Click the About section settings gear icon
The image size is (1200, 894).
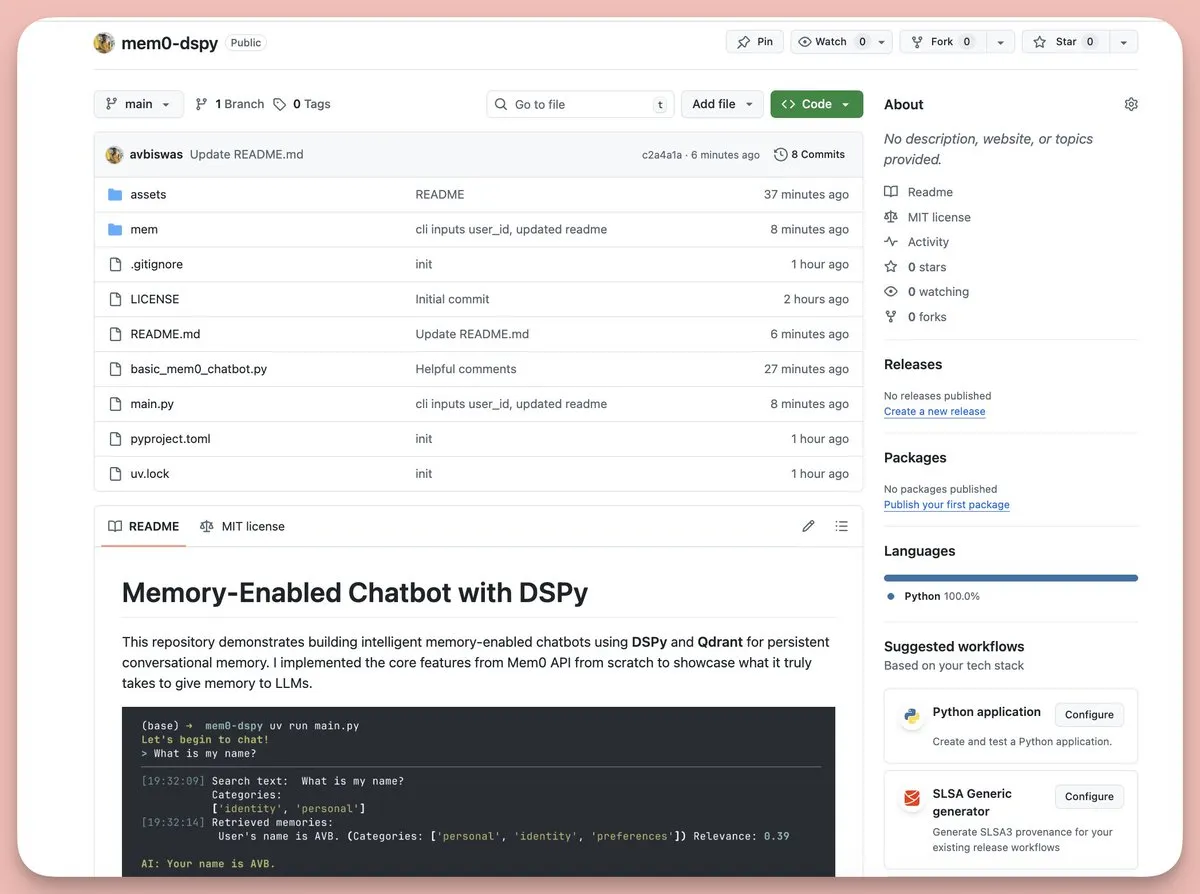pos(1131,104)
